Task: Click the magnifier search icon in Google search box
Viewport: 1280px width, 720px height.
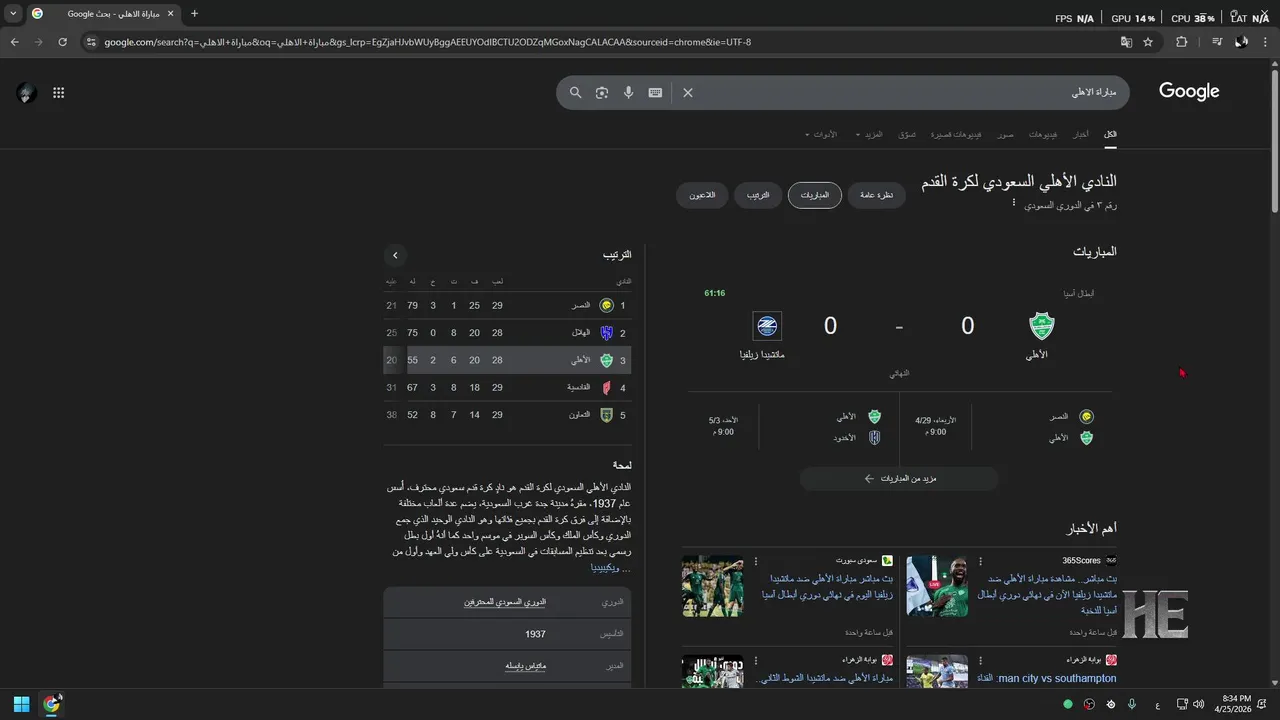Action: tap(575, 92)
